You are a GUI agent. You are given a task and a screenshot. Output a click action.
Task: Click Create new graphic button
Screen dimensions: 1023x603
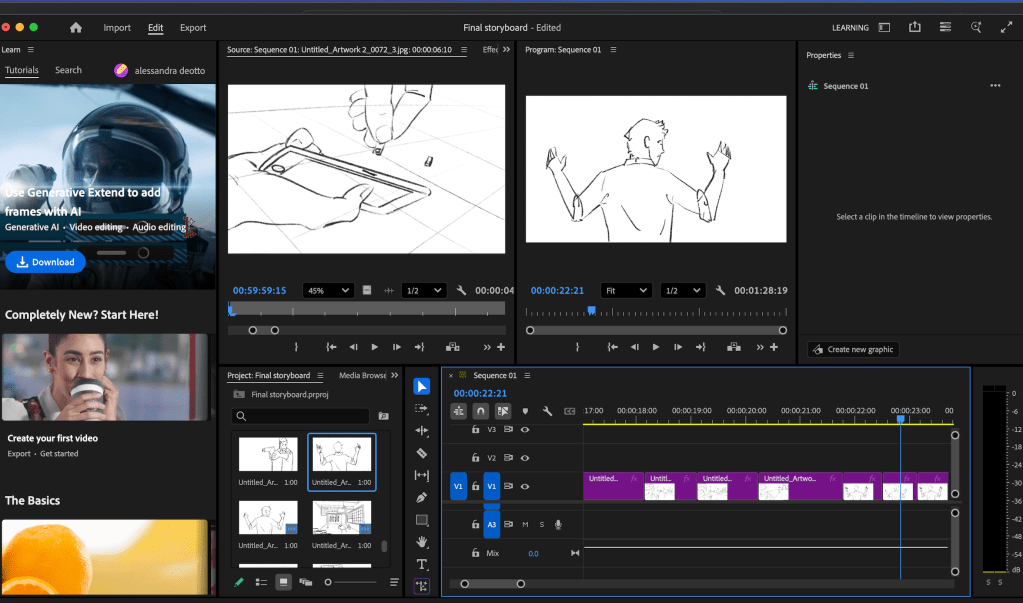853,349
